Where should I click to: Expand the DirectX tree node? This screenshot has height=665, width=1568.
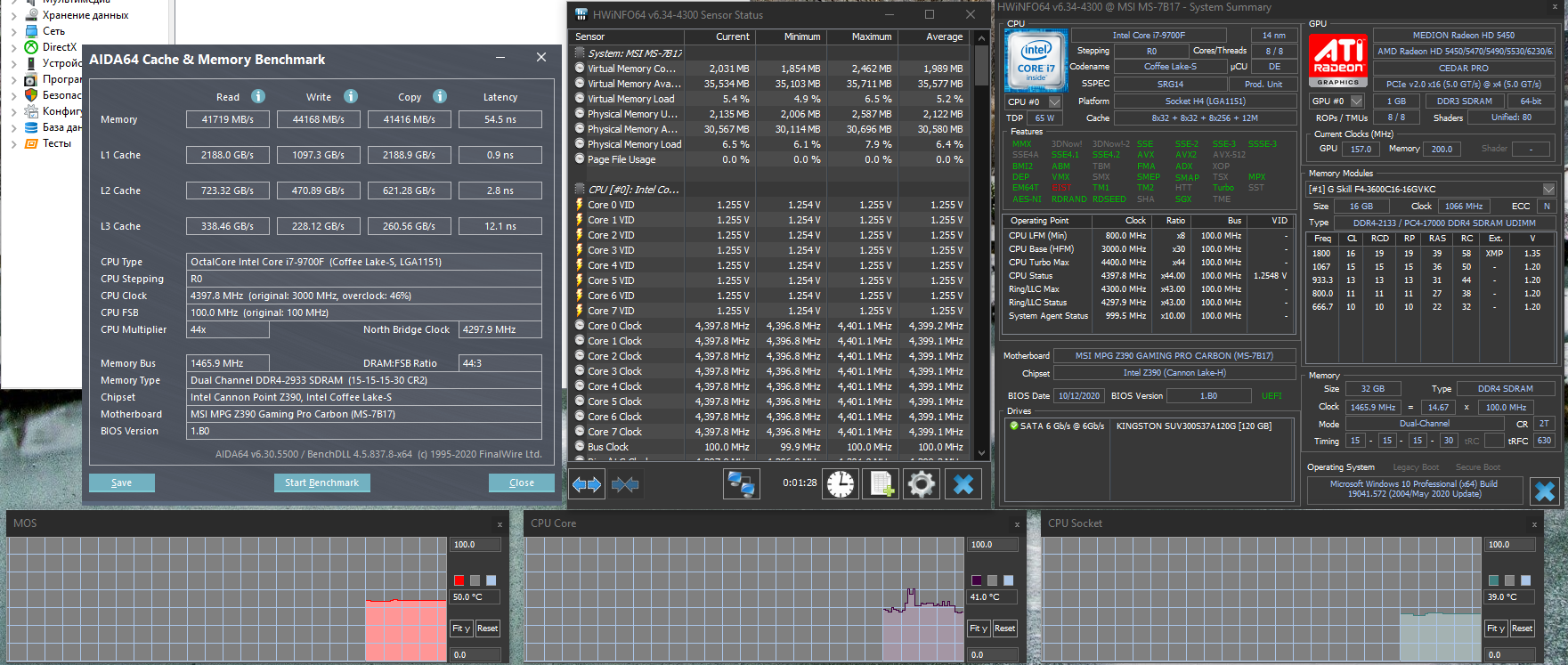13,47
